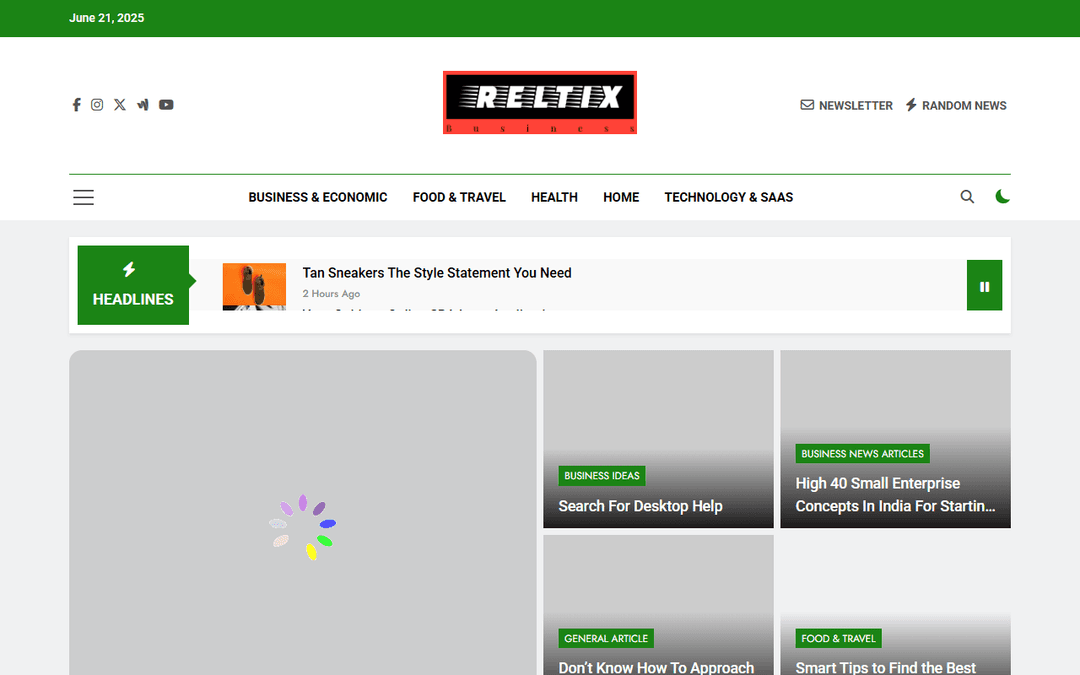1080x675 pixels.
Task: Open the X (Twitter) social icon
Action: (120, 105)
